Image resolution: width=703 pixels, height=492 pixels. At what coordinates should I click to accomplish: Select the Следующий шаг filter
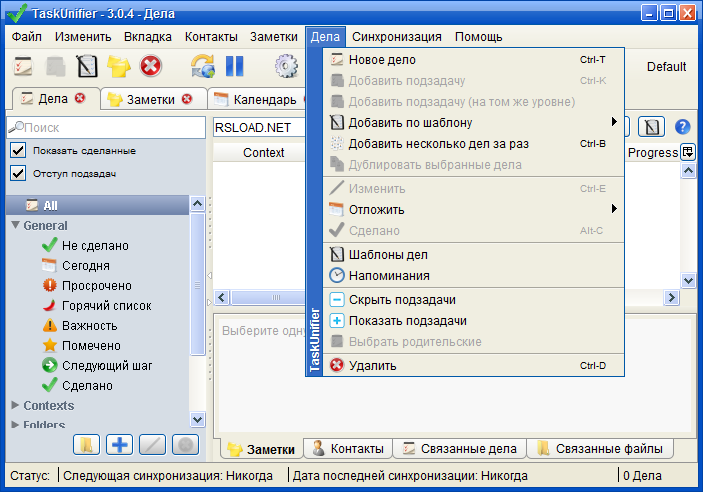[97, 366]
